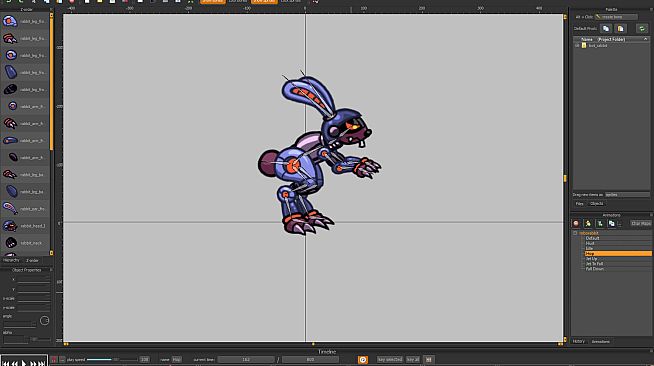Click the green refresh icon in Palette
Image resolution: width=654 pixels, height=366 pixels.
pyautogui.click(x=642, y=28)
